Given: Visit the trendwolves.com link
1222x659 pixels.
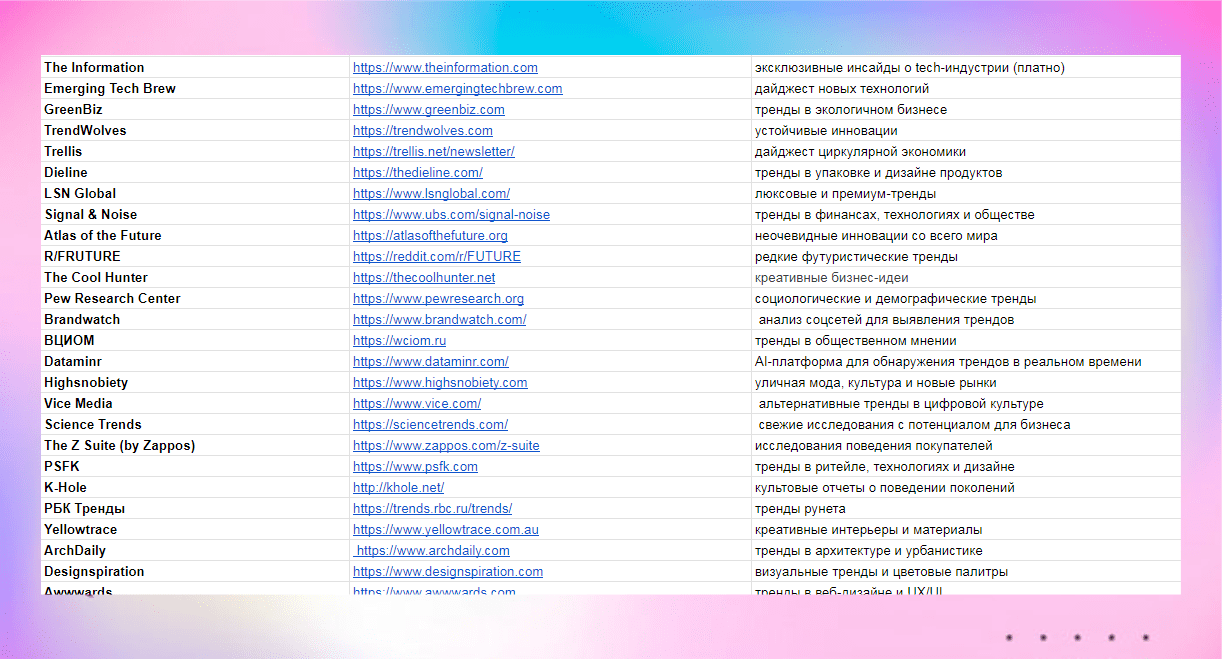Looking at the screenshot, I should pyautogui.click(x=422, y=131).
